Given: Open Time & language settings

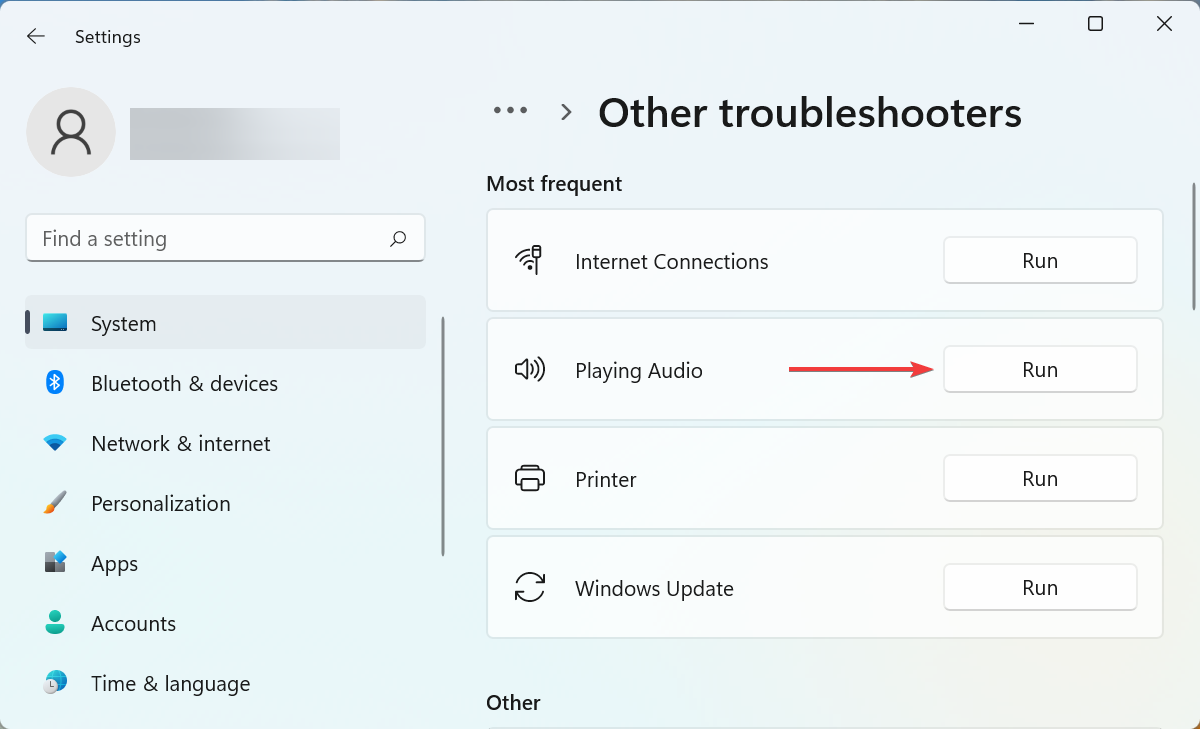Looking at the screenshot, I should (x=225, y=683).
